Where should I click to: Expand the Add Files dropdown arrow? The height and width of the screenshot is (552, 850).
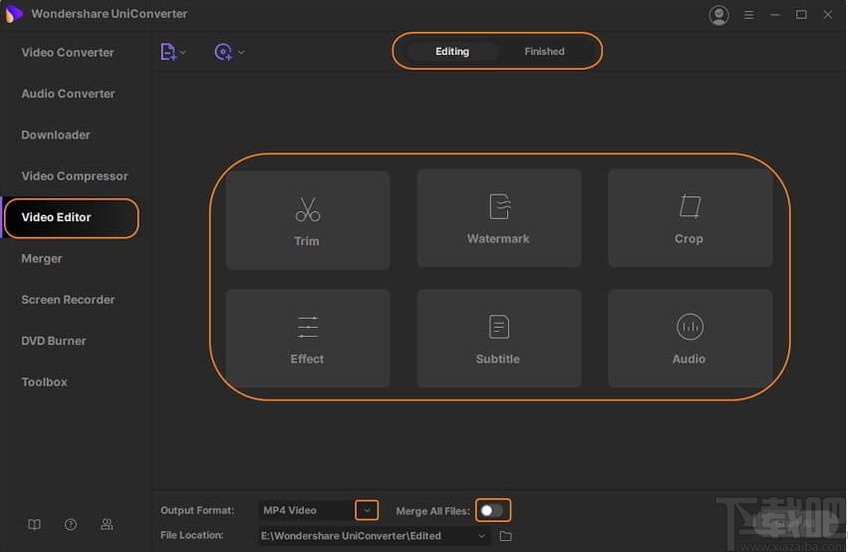[183, 53]
